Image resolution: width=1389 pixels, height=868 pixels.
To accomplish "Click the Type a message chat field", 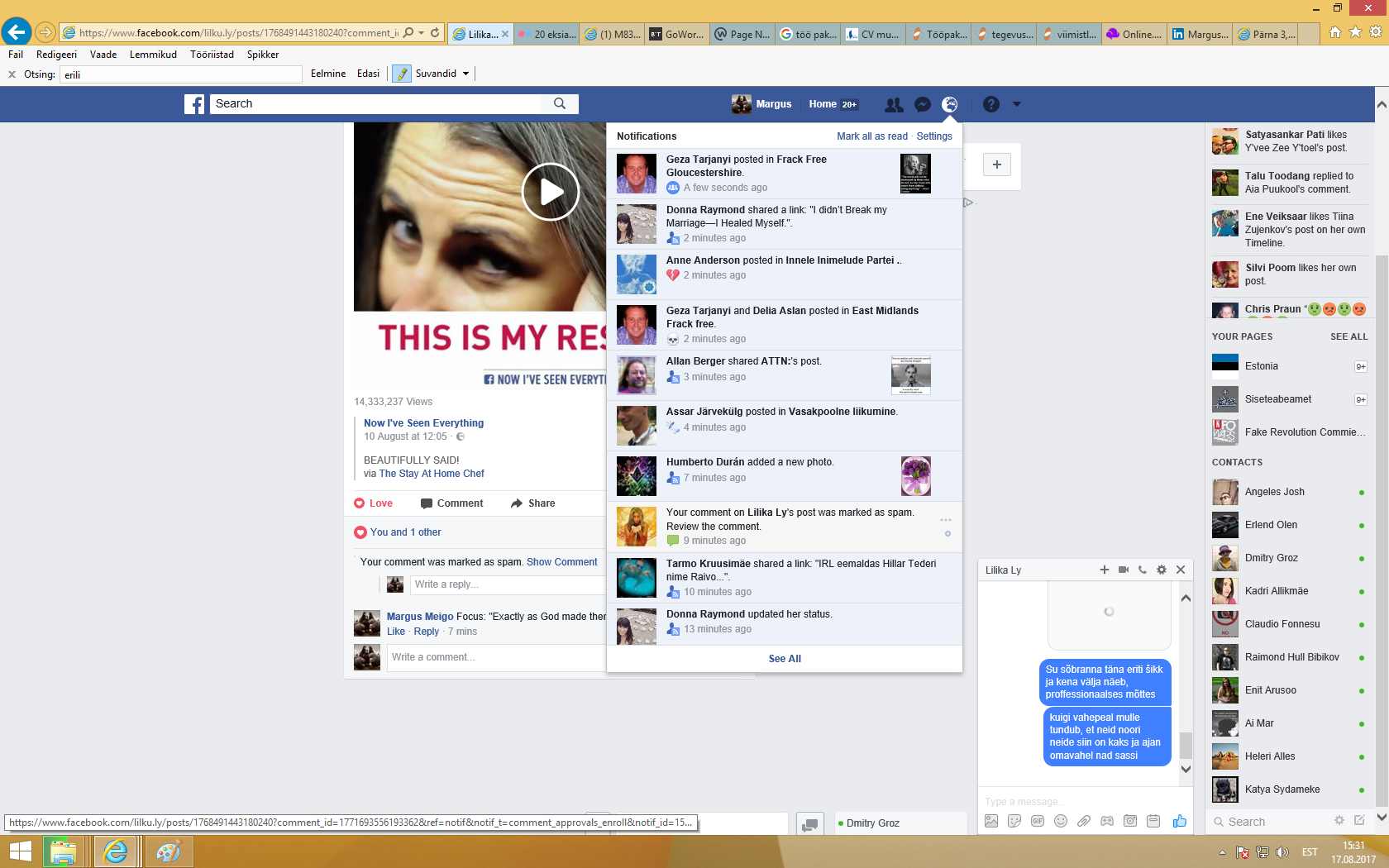I will tap(1083, 801).
